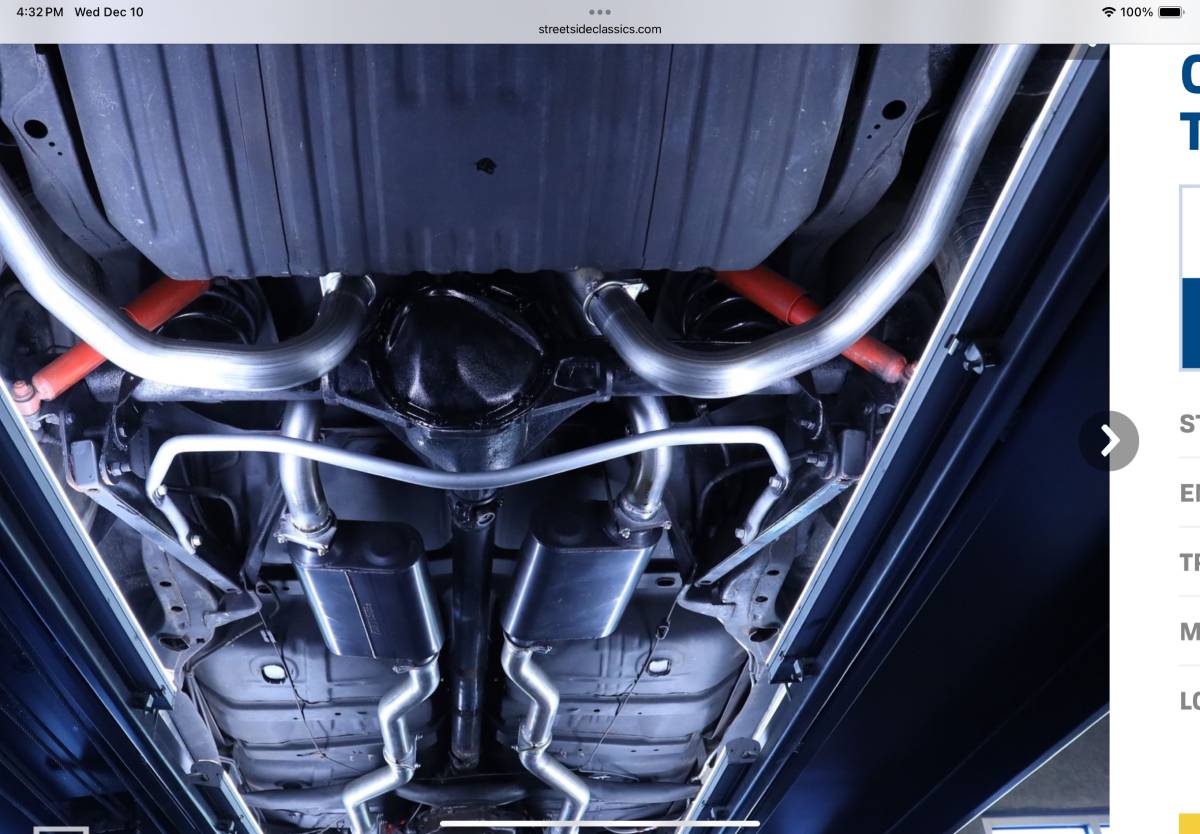Select the spec row starting with ST

tap(1189, 423)
